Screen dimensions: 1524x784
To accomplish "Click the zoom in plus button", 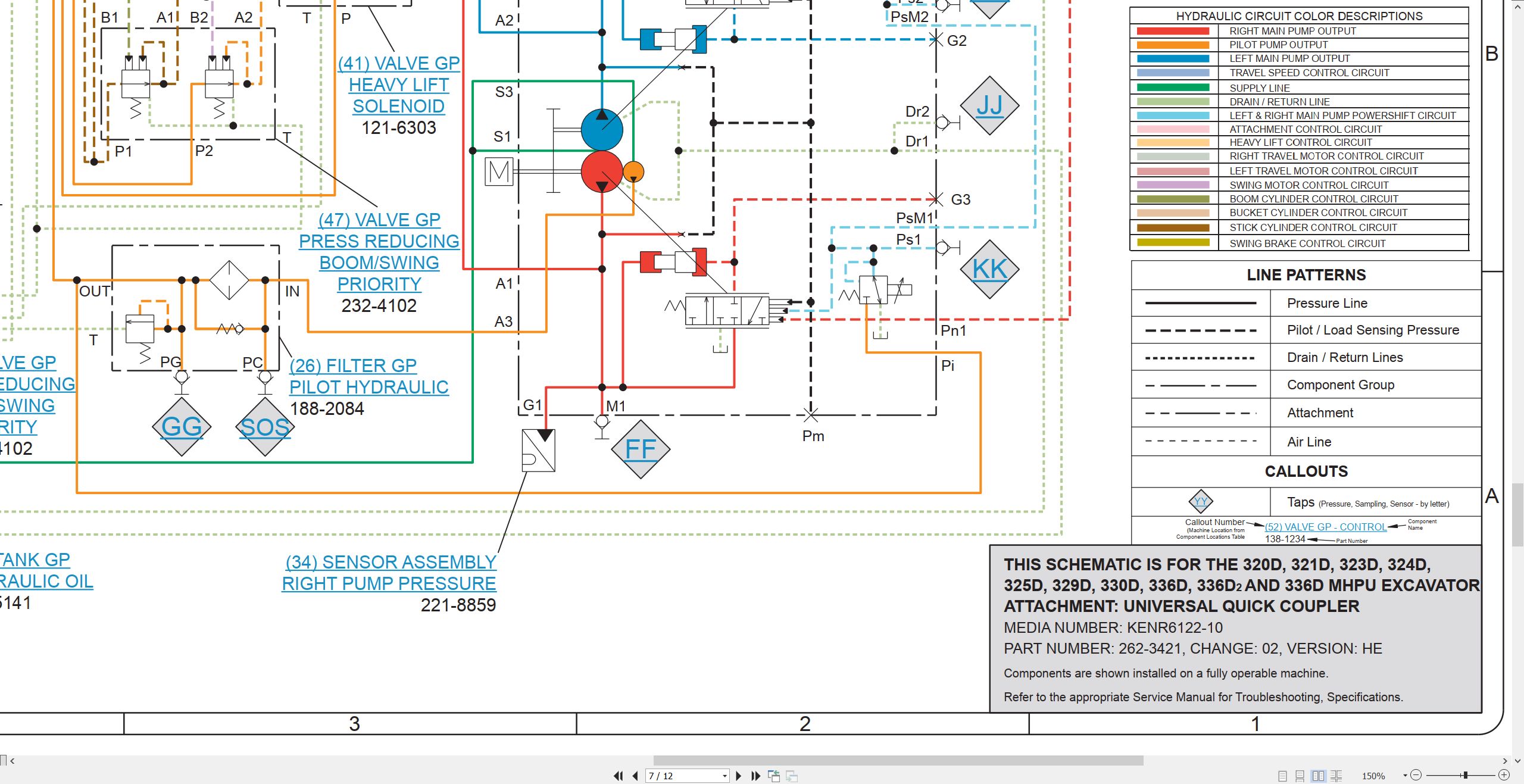I will (1504, 775).
